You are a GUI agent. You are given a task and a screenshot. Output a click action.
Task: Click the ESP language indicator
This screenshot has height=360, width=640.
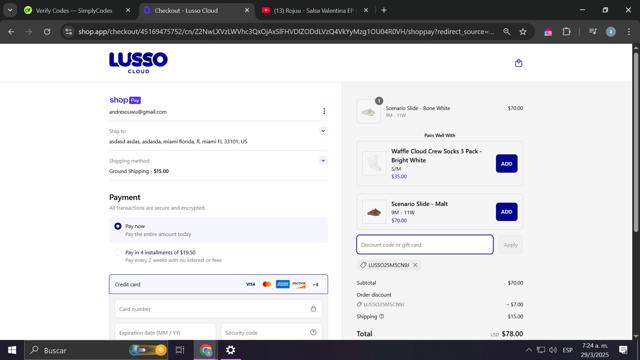(x=567, y=350)
